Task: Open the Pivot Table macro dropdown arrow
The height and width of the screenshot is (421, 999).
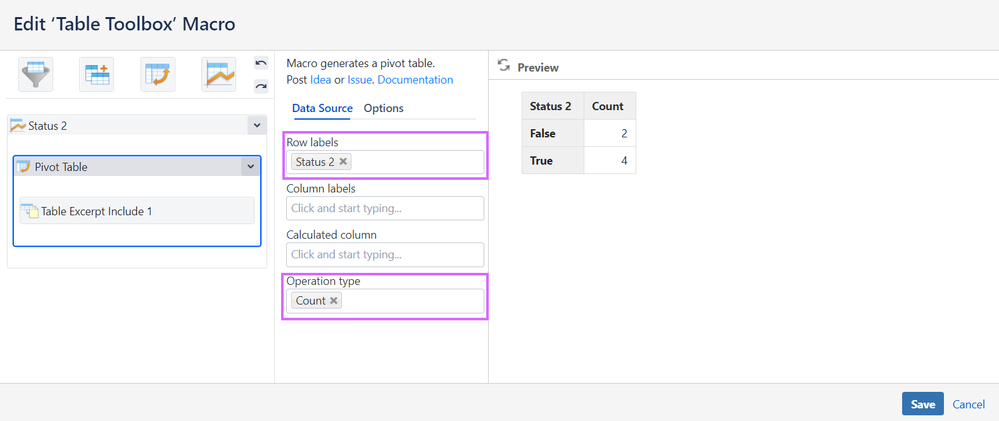Action: [x=250, y=167]
